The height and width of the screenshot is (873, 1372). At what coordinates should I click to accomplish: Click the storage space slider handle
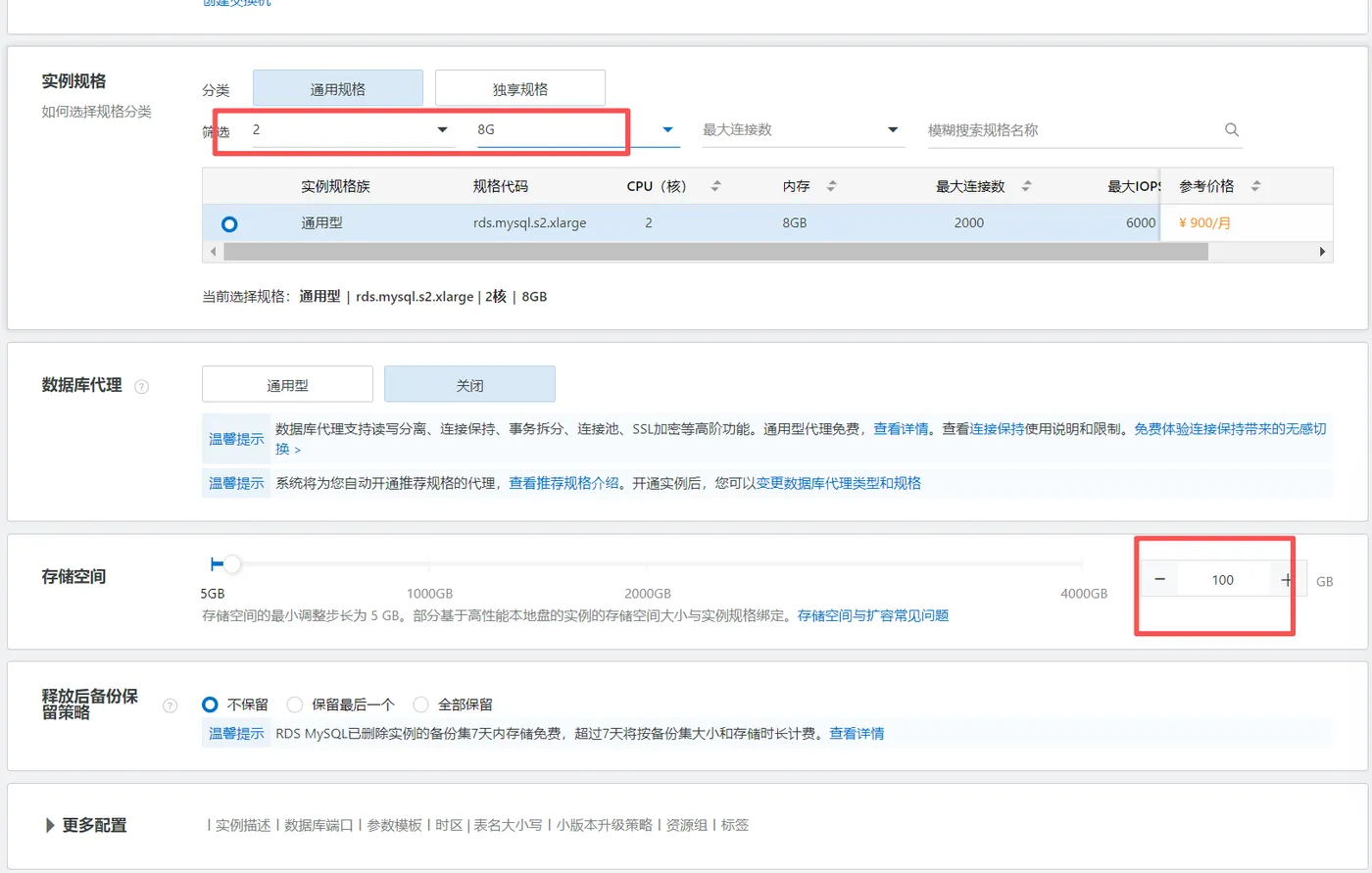pyautogui.click(x=231, y=563)
